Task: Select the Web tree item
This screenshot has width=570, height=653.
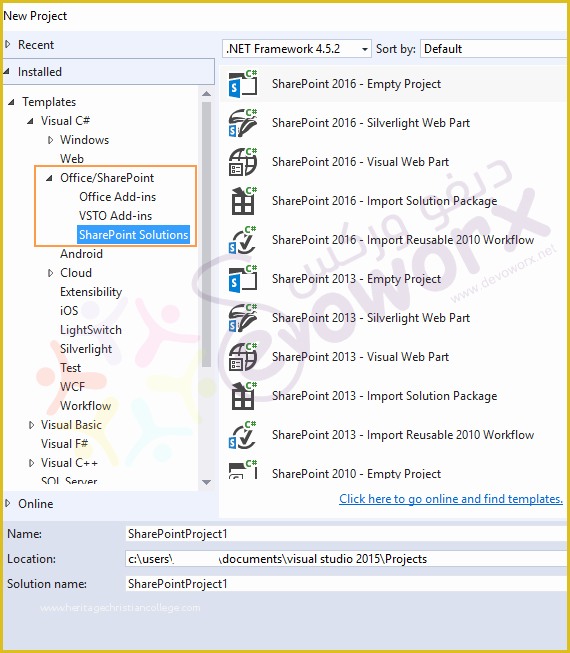Action: click(72, 159)
